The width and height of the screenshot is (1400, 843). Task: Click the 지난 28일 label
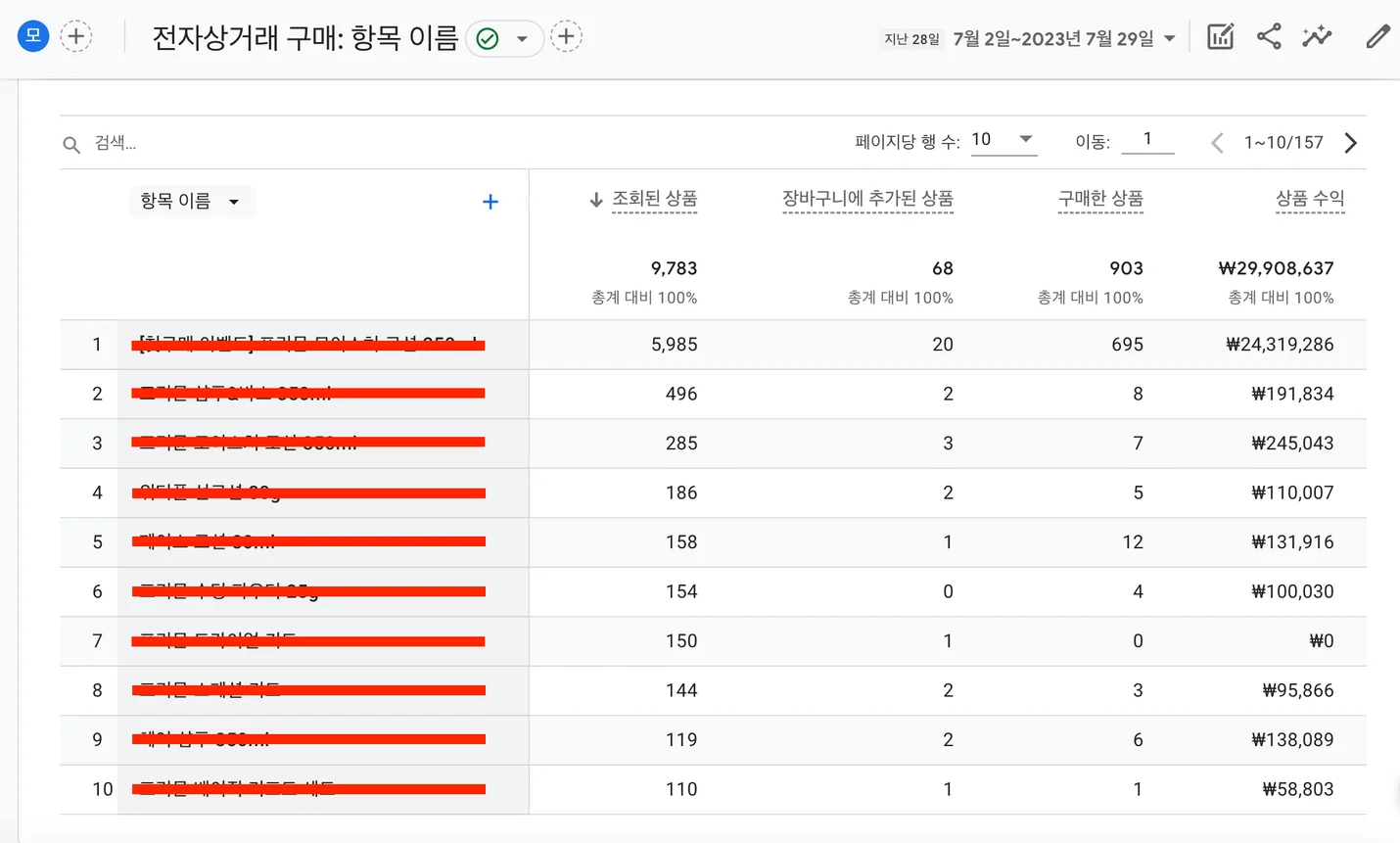[911, 39]
